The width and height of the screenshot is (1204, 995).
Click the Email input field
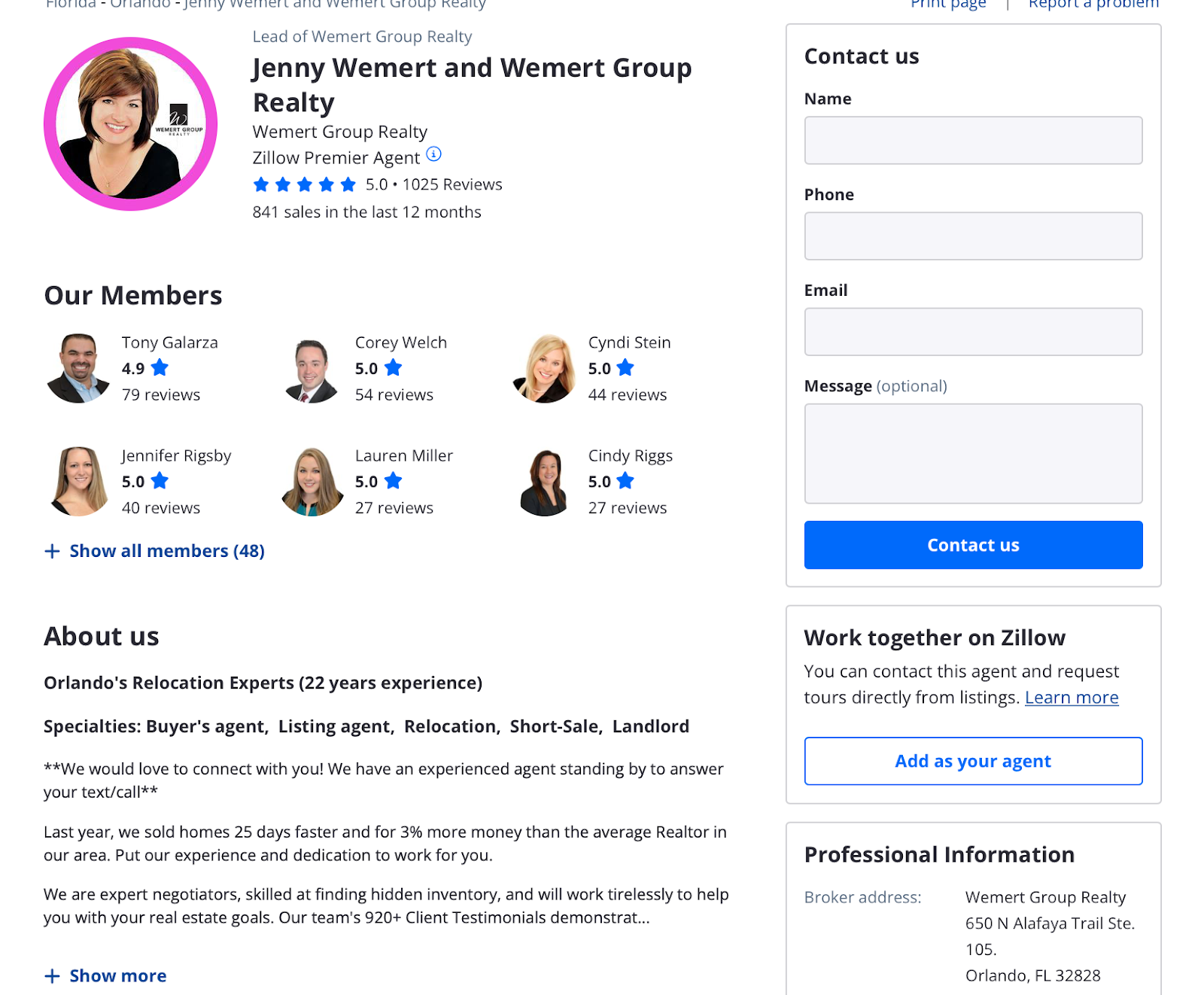973,332
